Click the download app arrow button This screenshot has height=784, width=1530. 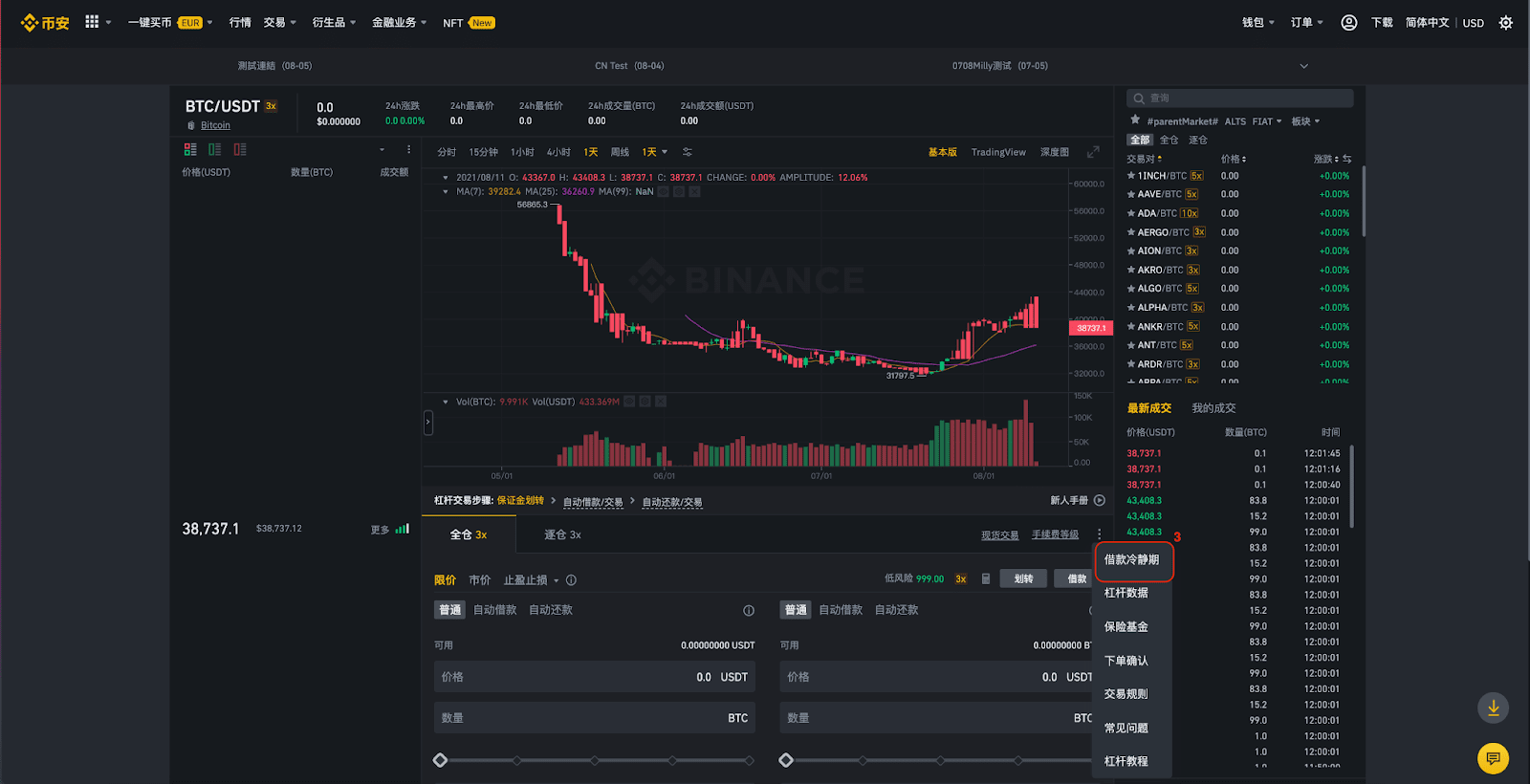point(1493,708)
